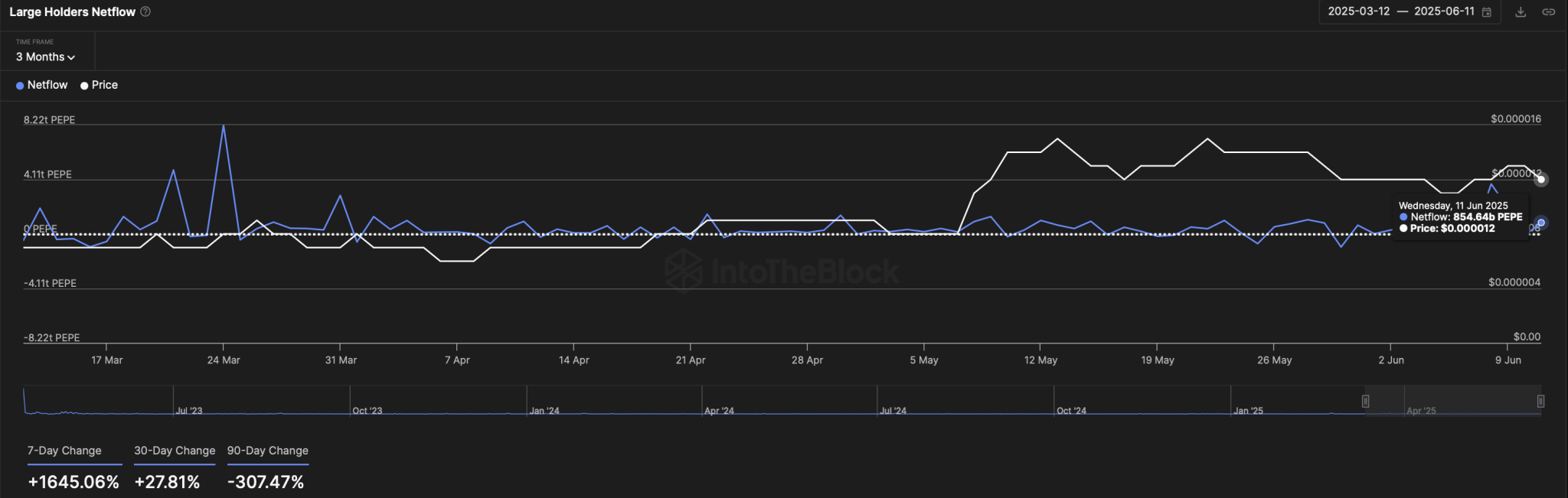The height and width of the screenshot is (498, 1568).
Task: Click the 7 Apr x-axis label
Action: pyautogui.click(x=457, y=360)
